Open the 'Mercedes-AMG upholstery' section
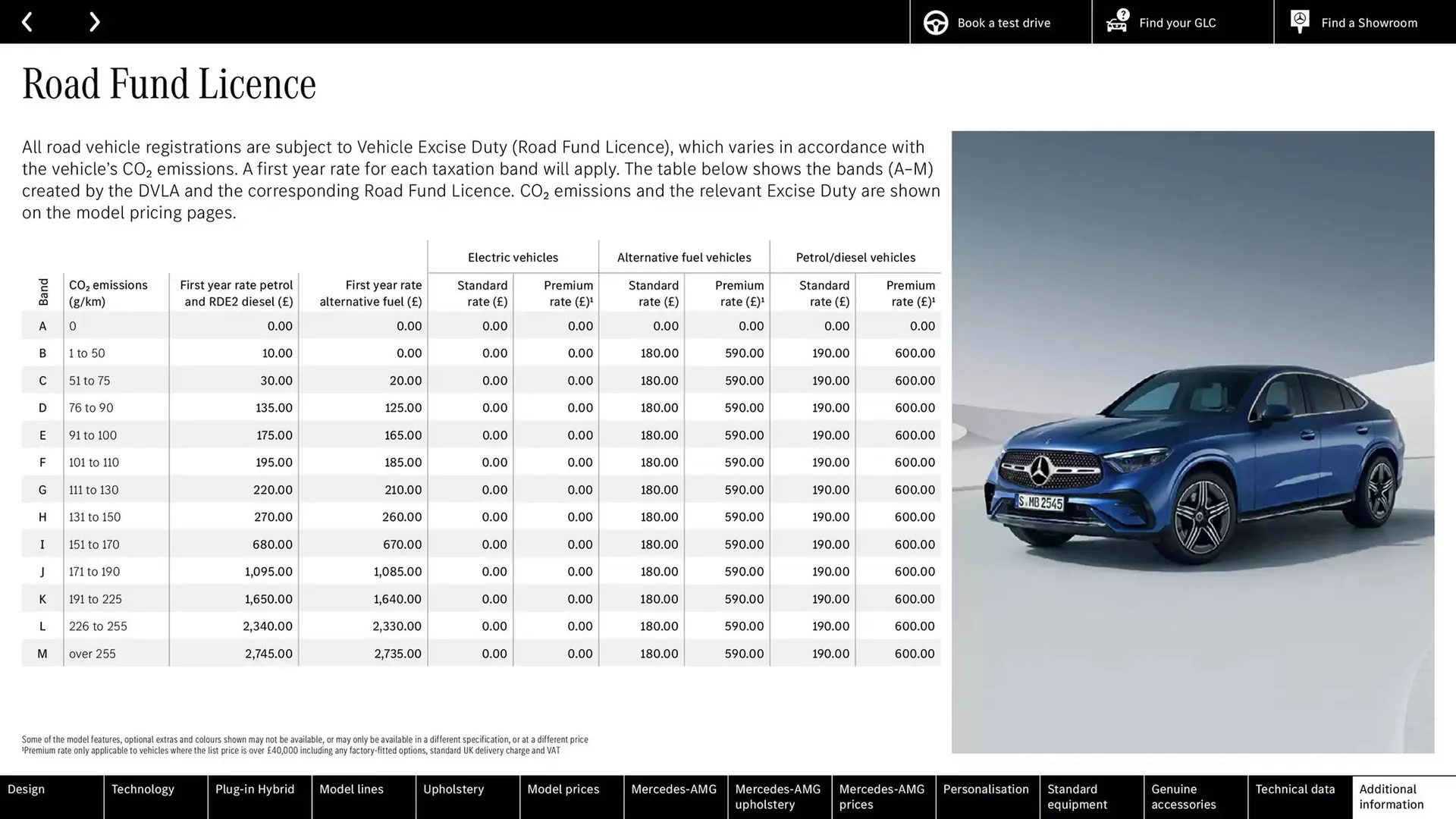 778,796
